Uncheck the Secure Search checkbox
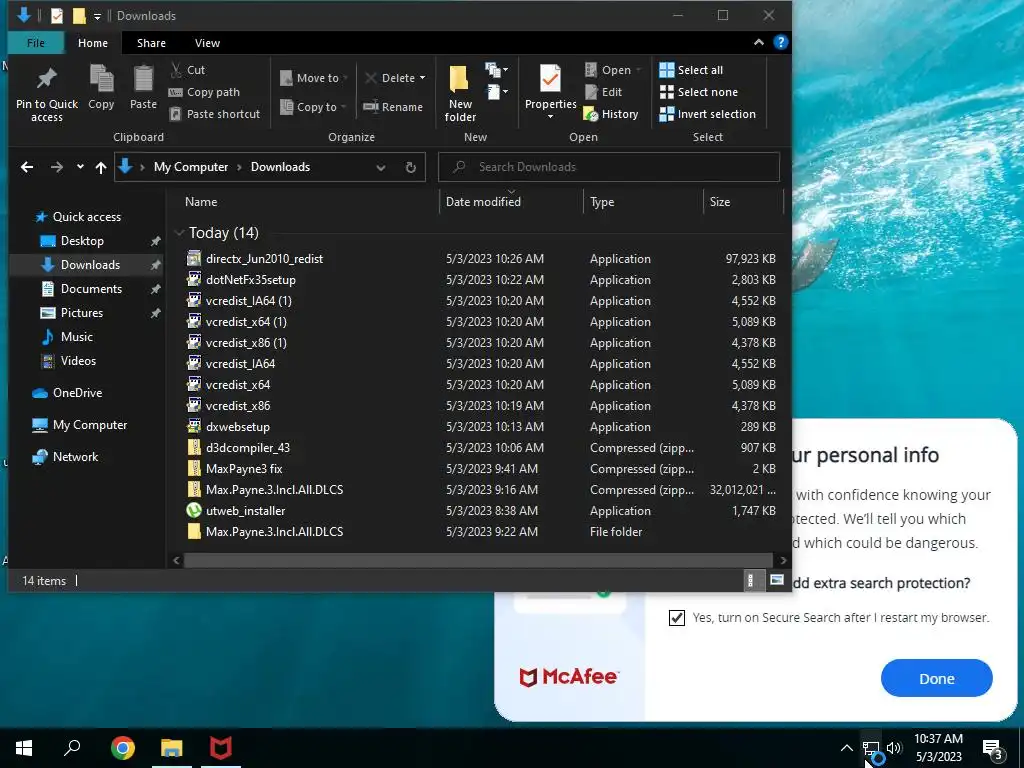Screen dimensions: 1024x768 (x=677, y=617)
